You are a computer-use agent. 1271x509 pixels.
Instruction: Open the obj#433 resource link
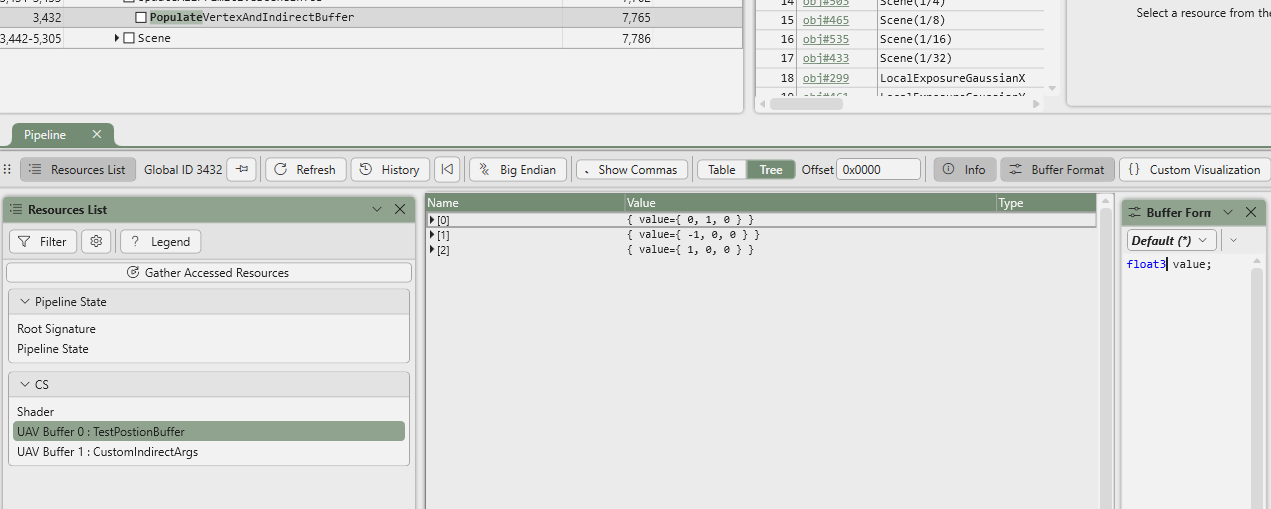(x=825, y=58)
